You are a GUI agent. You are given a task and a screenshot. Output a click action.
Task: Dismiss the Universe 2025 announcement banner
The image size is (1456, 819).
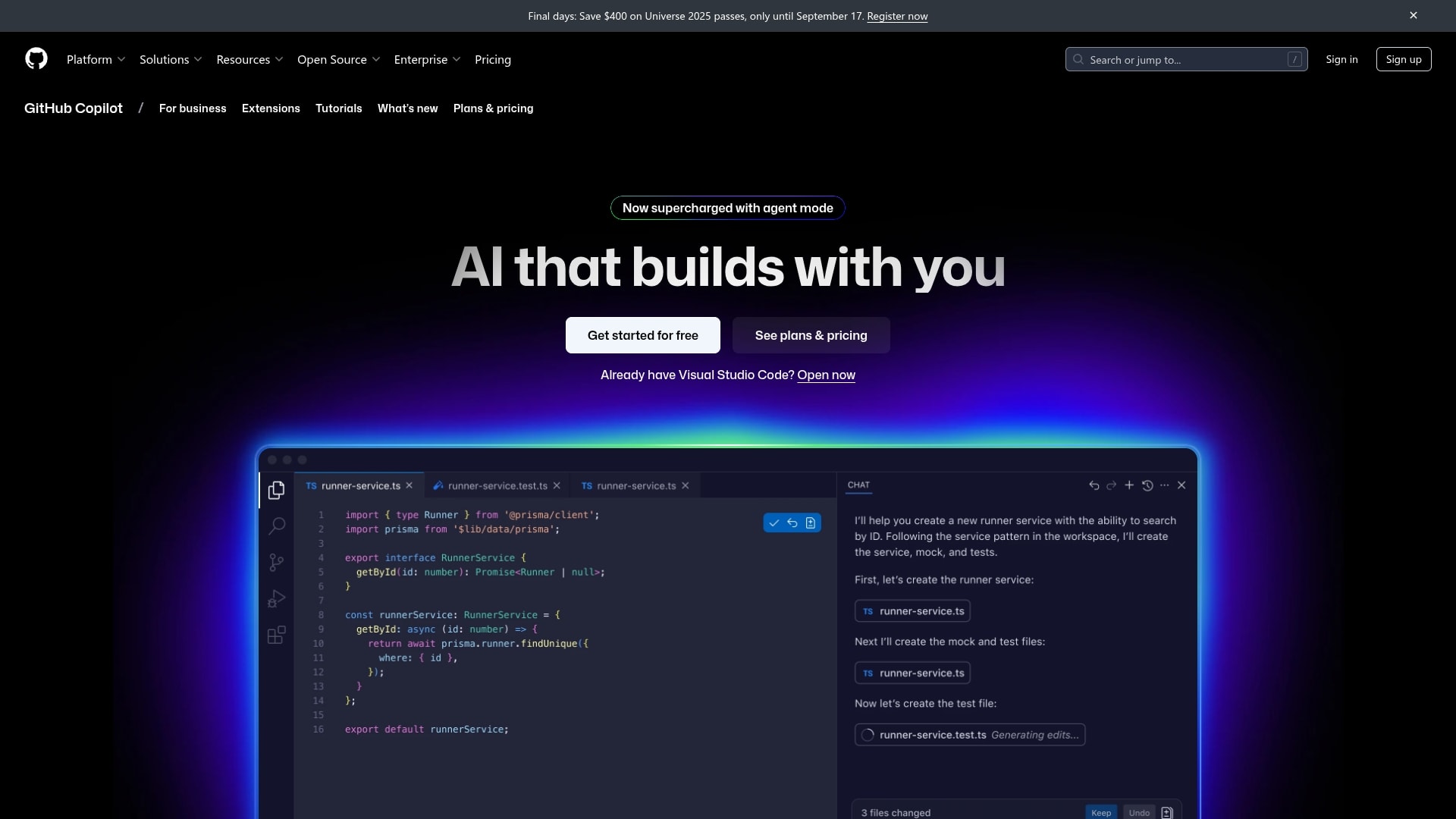point(1414,16)
